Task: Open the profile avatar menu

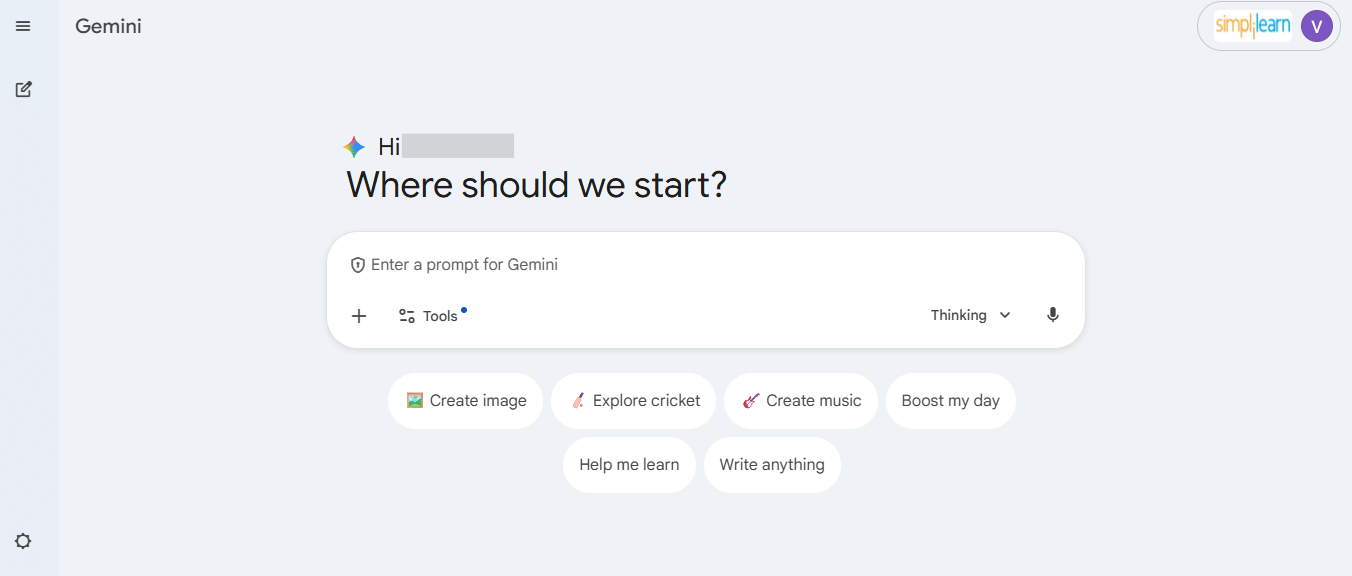Action: pos(1317,26)
